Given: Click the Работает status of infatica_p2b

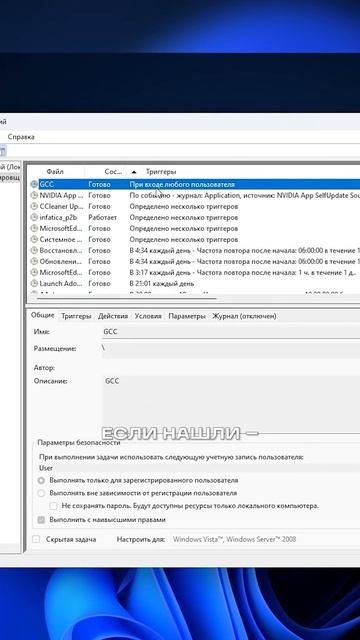Looking at the screenshot, I should 102,218.
